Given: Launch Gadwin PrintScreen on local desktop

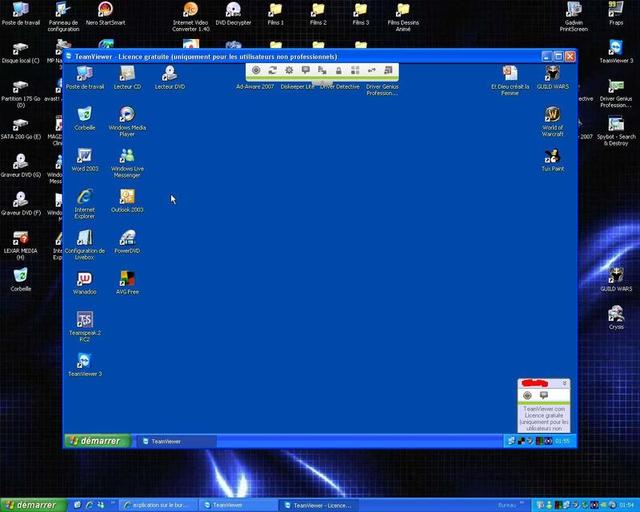Looking at the screenshot, I should pos(573,17).
